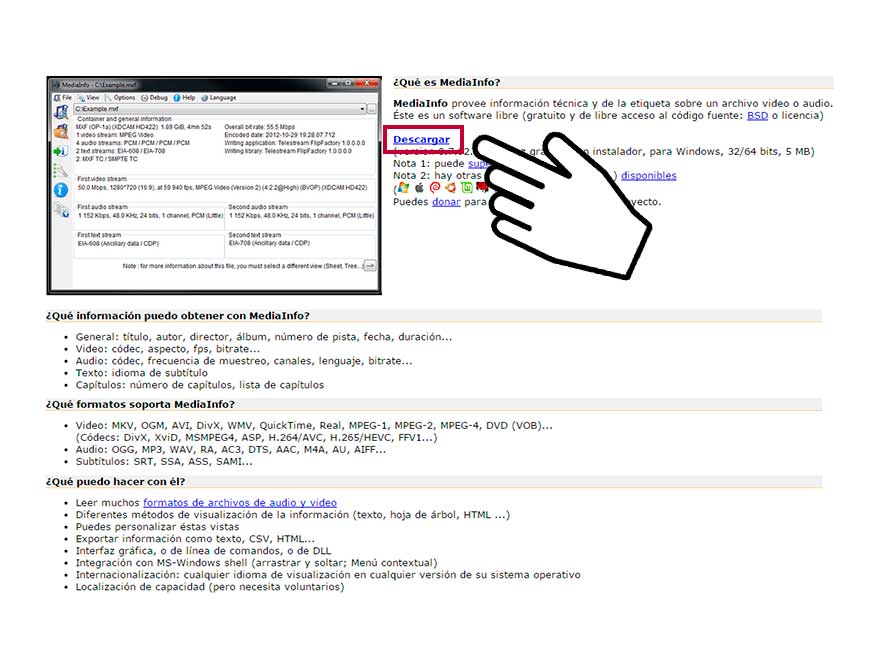
Task: Click the 'Video: MKV, OGM, AVI, DivX' formats line
Action: point(314,425)
